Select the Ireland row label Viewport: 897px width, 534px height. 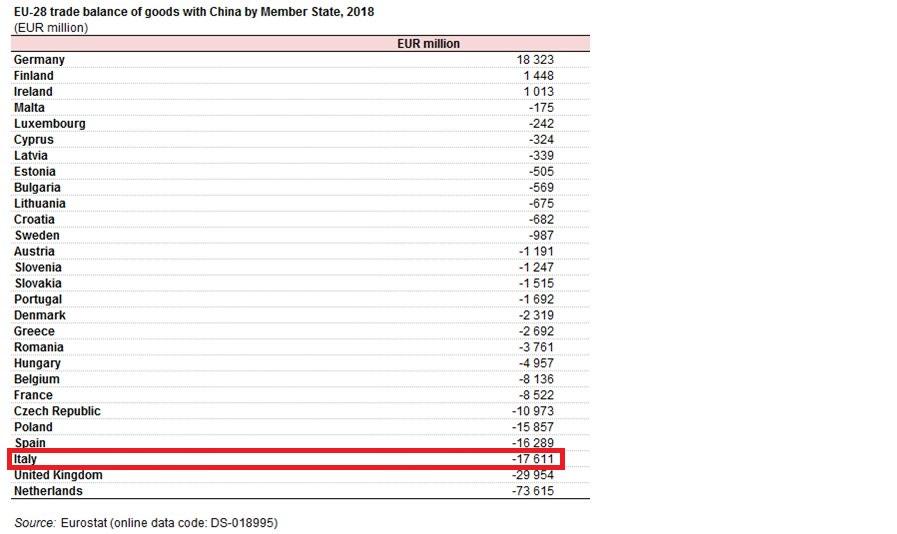pyautogui.click(x=33, y=92)
